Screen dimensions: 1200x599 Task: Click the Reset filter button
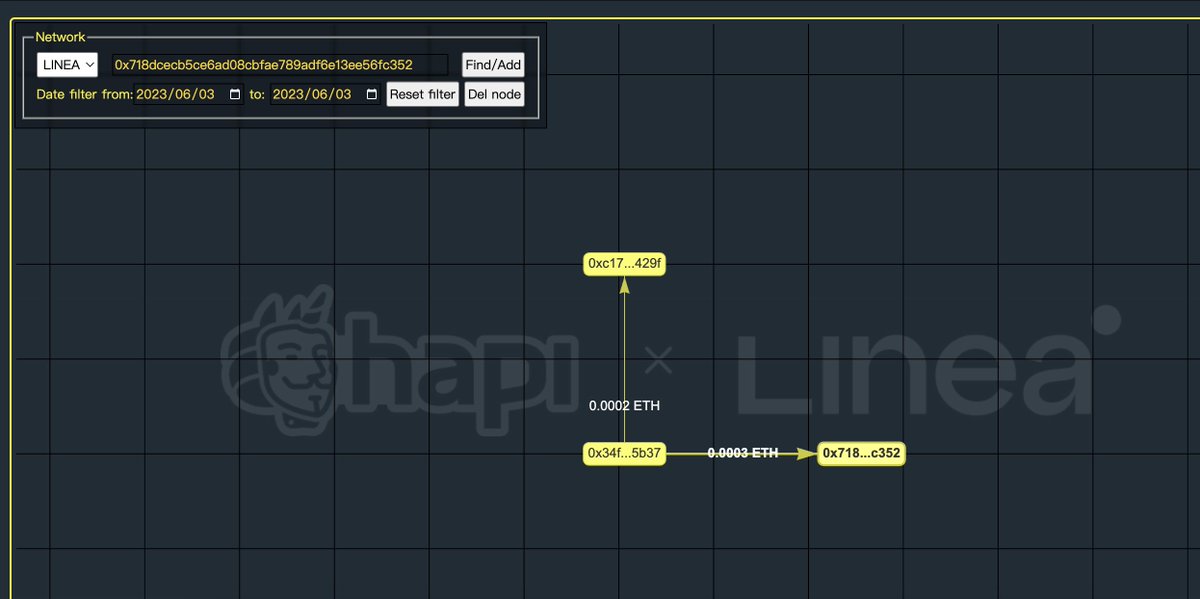pos(422,94)
